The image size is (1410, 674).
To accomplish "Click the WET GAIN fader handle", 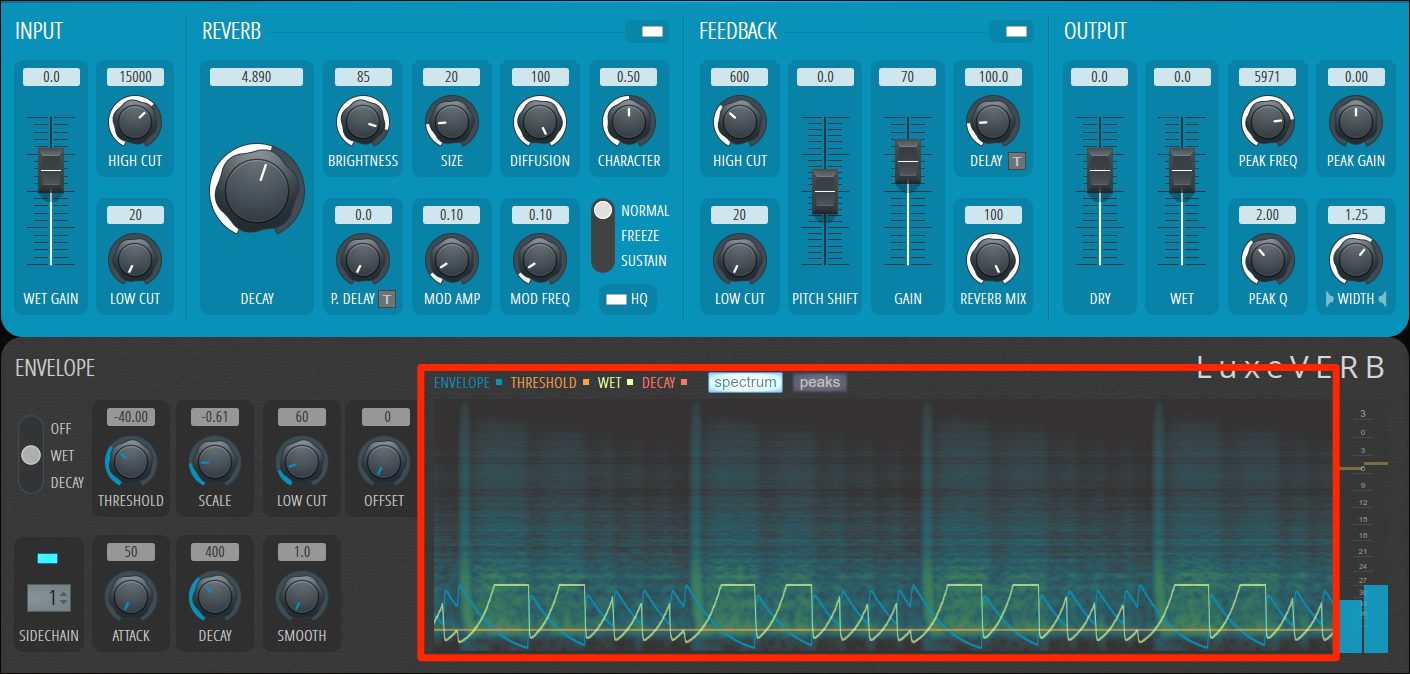I will click(51, 171).
